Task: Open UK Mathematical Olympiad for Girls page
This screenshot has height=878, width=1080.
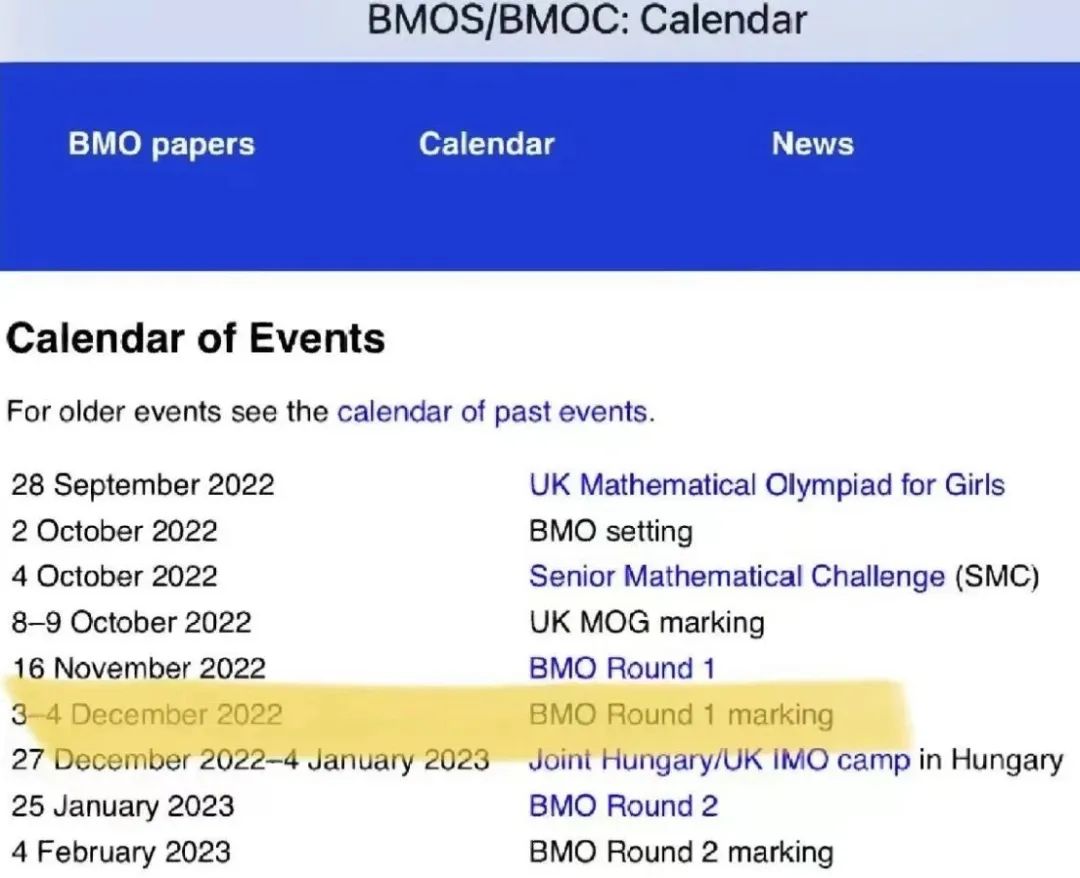Action: tap(764, 484)
